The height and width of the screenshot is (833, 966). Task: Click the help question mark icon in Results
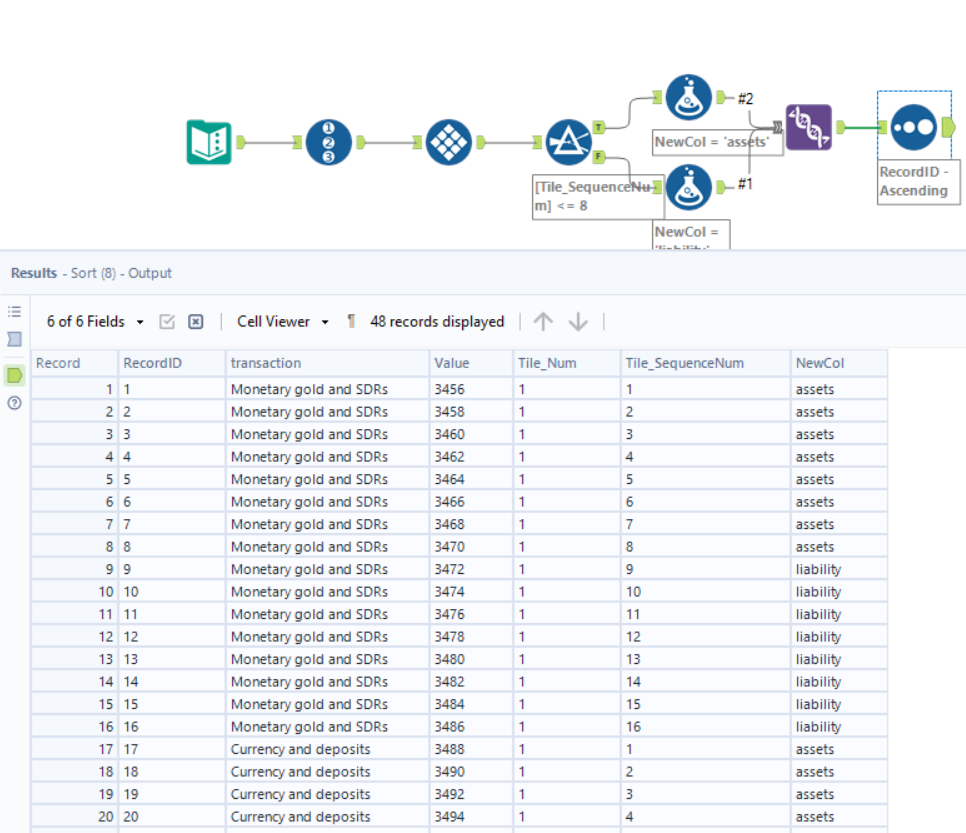(x=15, y=403)
